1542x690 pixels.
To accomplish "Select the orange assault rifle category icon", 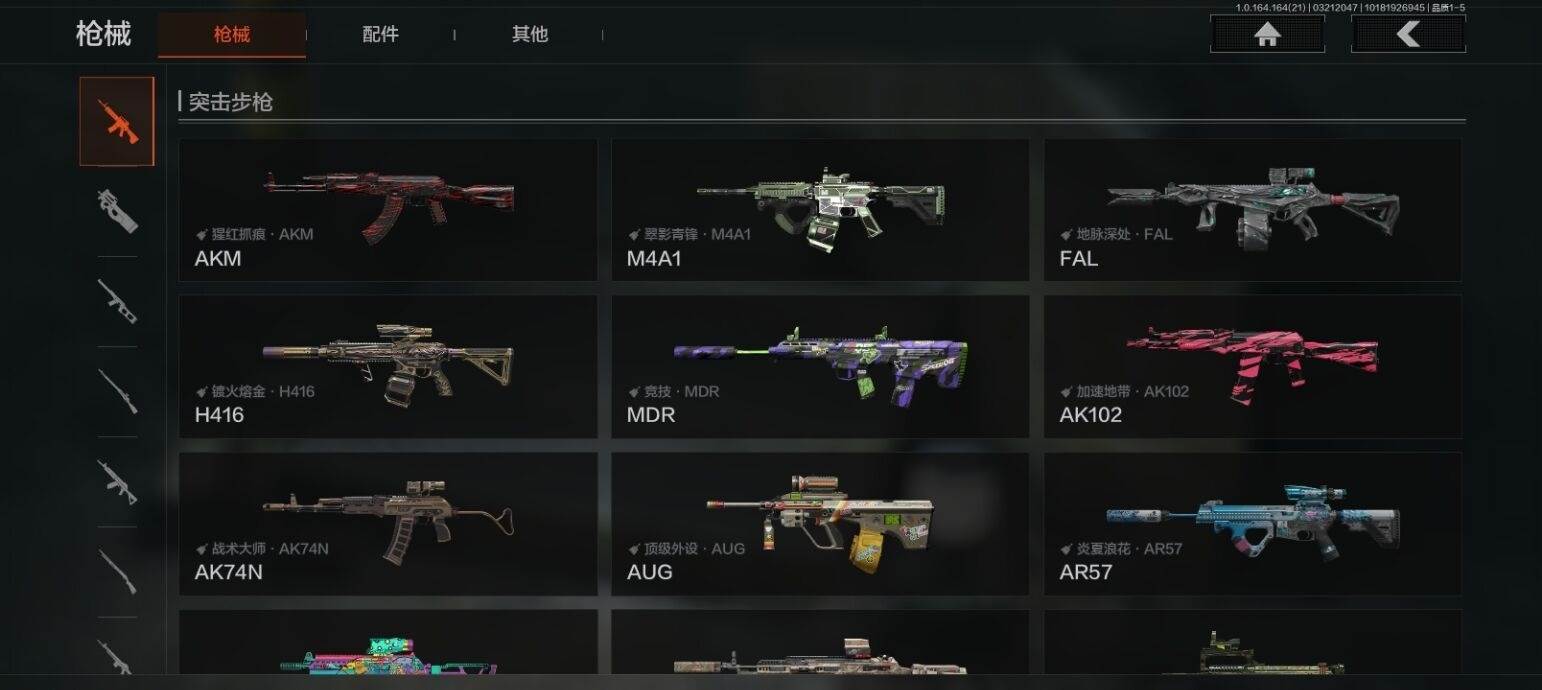I will [117, 121].
